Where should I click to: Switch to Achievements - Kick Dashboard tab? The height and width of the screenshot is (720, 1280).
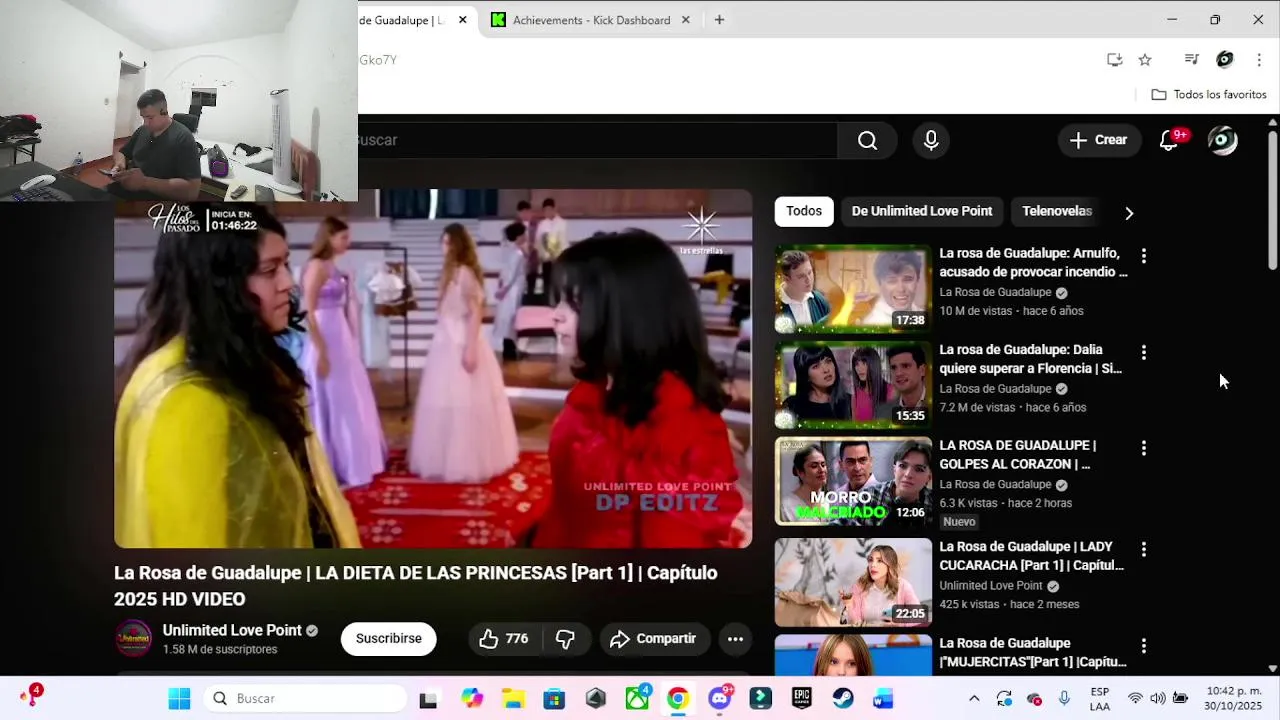click(590, 20)
